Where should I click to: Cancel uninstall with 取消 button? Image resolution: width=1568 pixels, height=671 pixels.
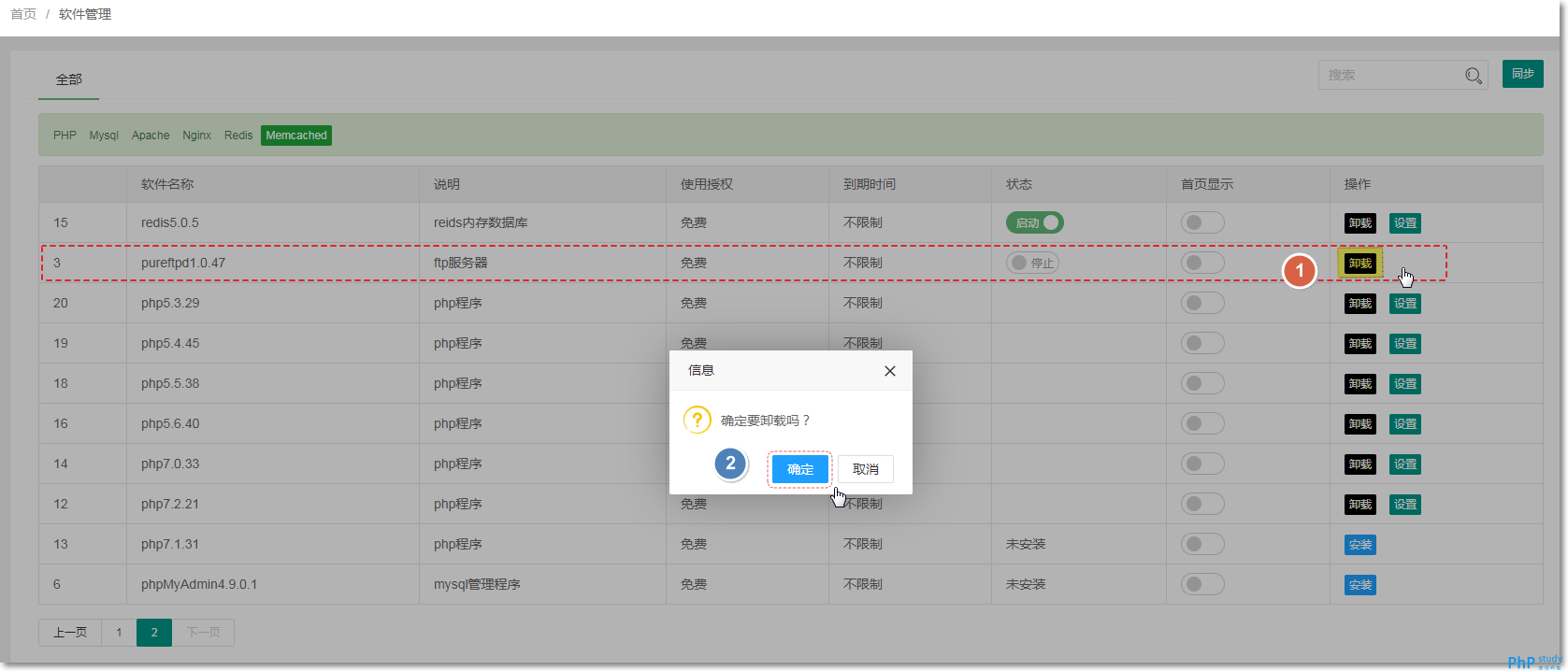(x=865, y=469)
